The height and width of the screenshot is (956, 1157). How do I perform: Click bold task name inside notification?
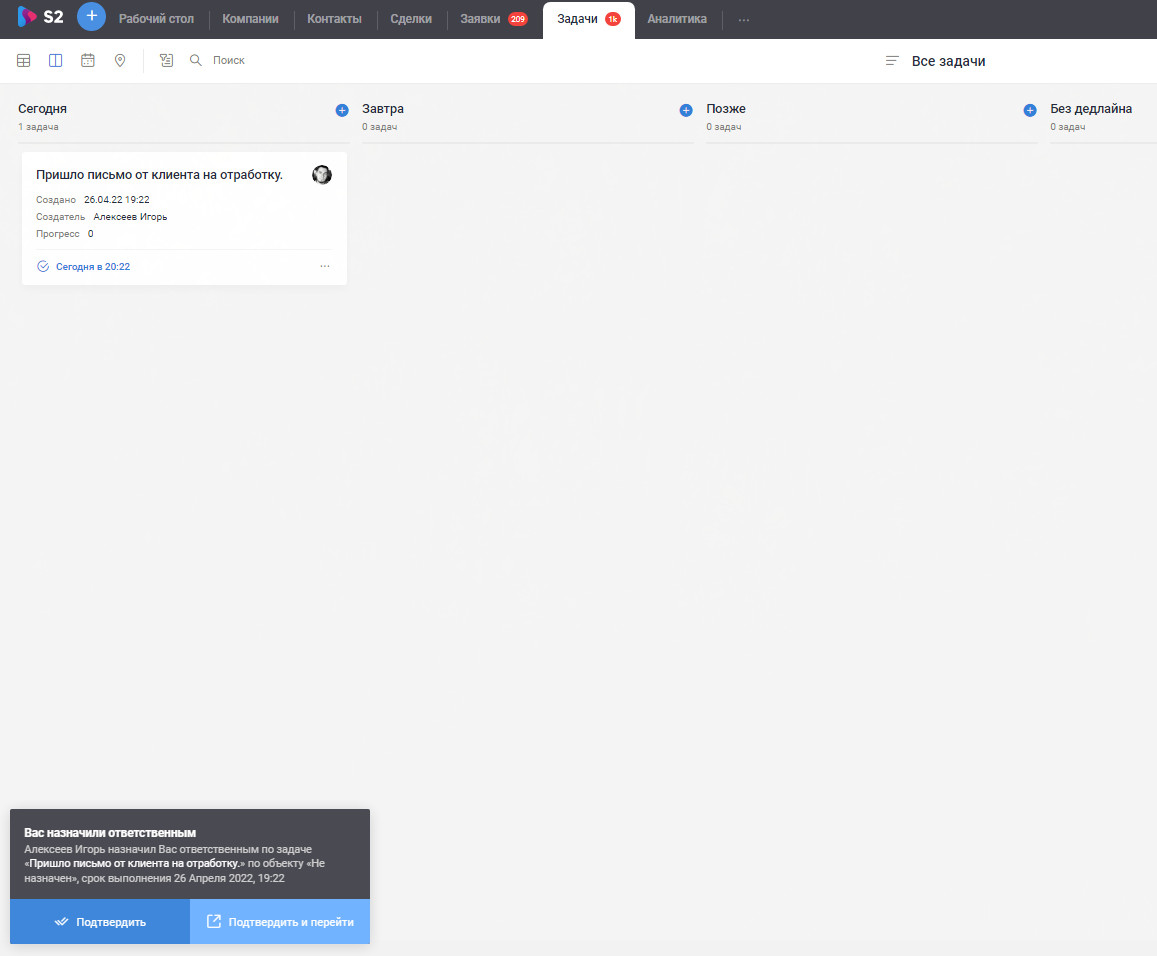pyautogui.click(x=134, y=863)
